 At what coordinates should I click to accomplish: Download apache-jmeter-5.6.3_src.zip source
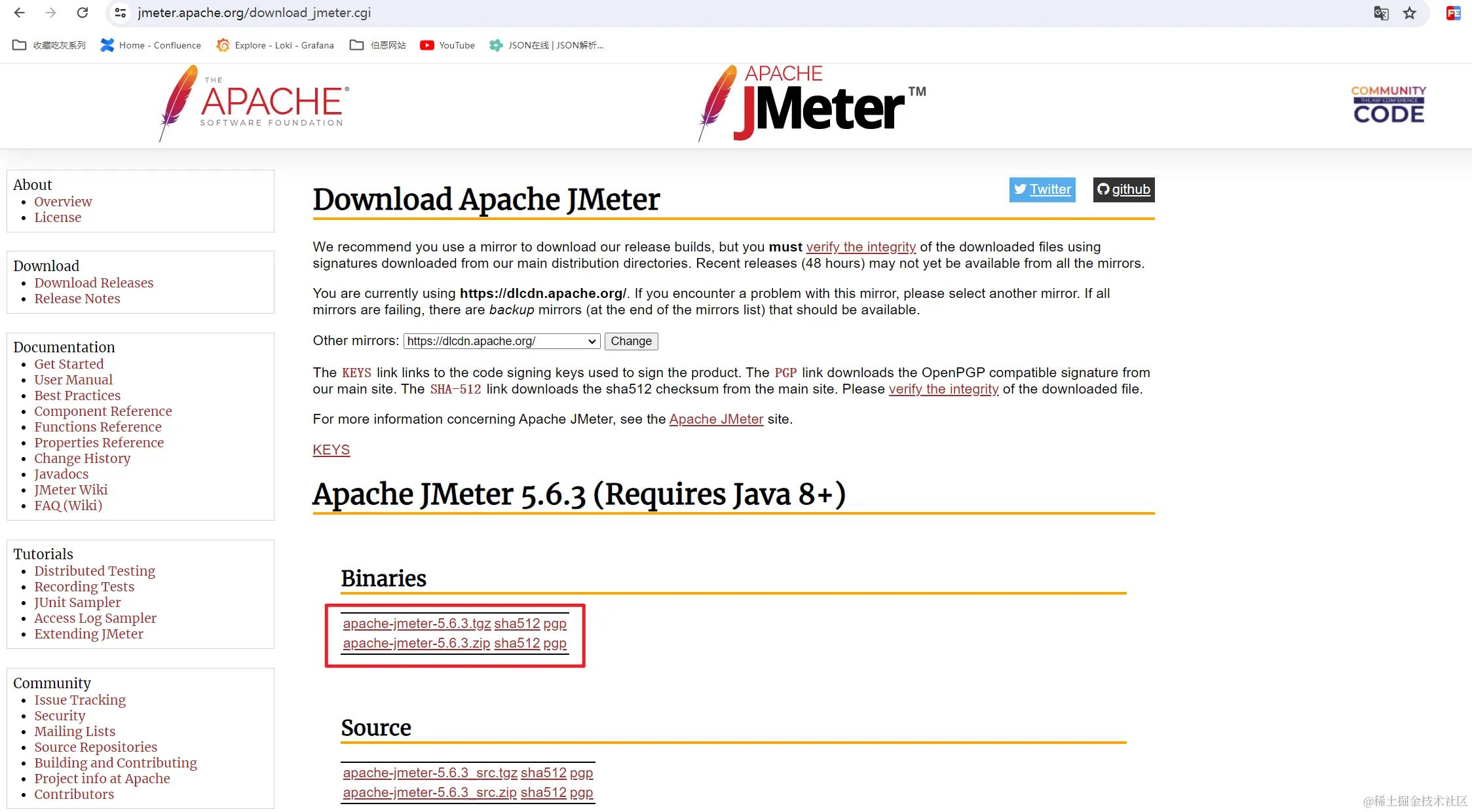coord(430,792)
